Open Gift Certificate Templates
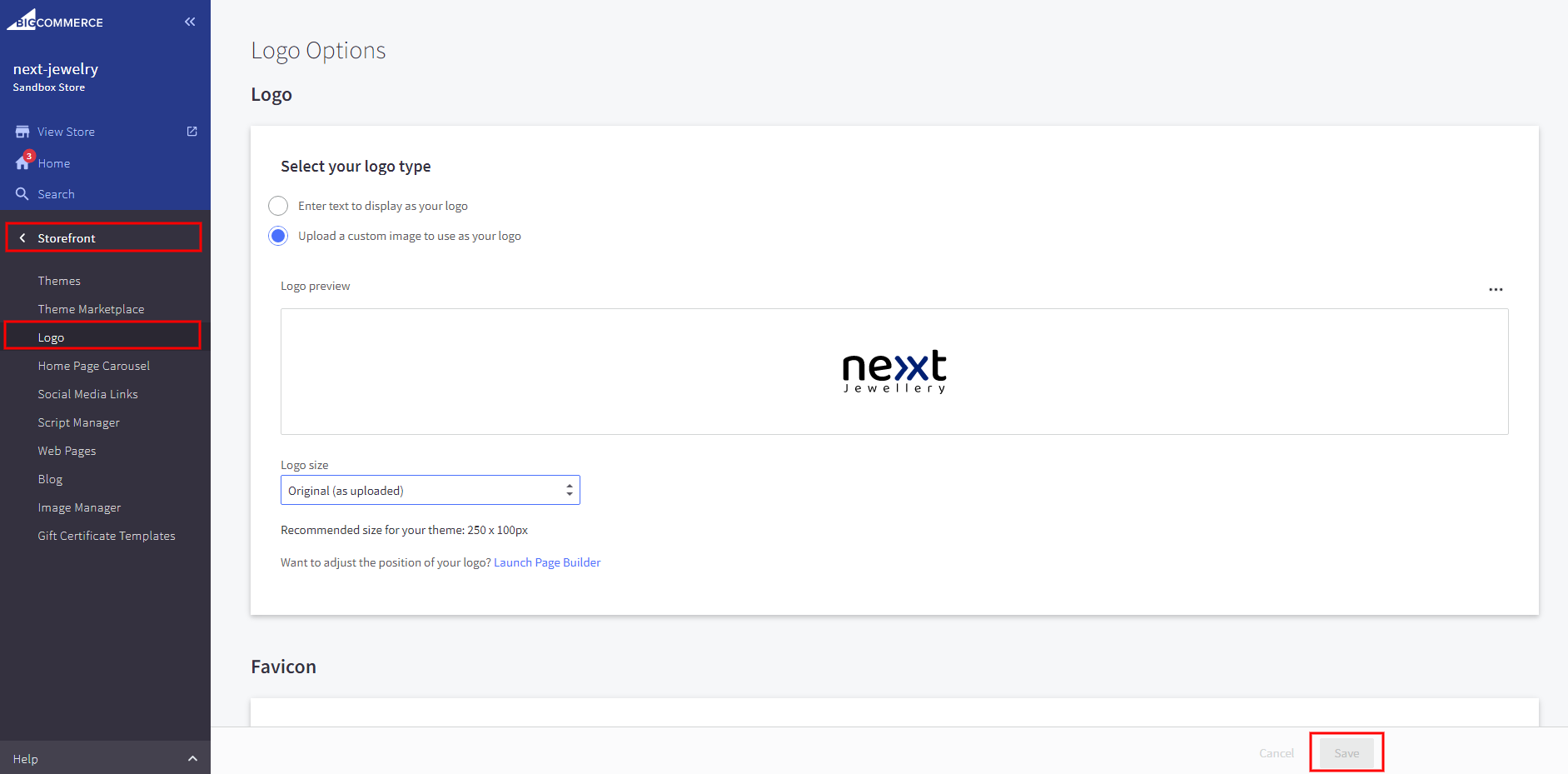Viewport: 1568px width, 774px height. pyautogui.click(x=107, y=536)
